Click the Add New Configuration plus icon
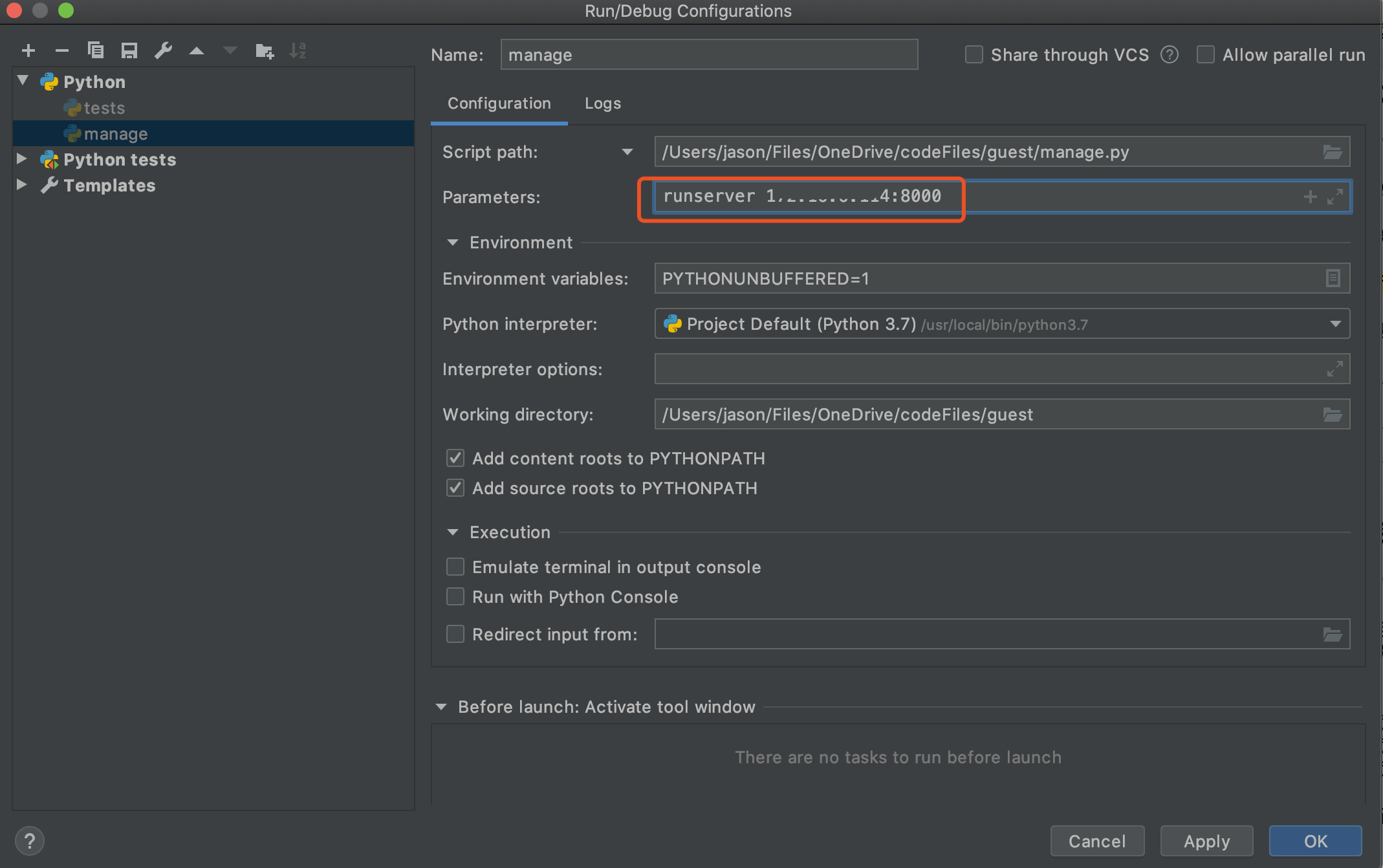The height and width of the screenshot is (868, 1383). click(28, 50)
